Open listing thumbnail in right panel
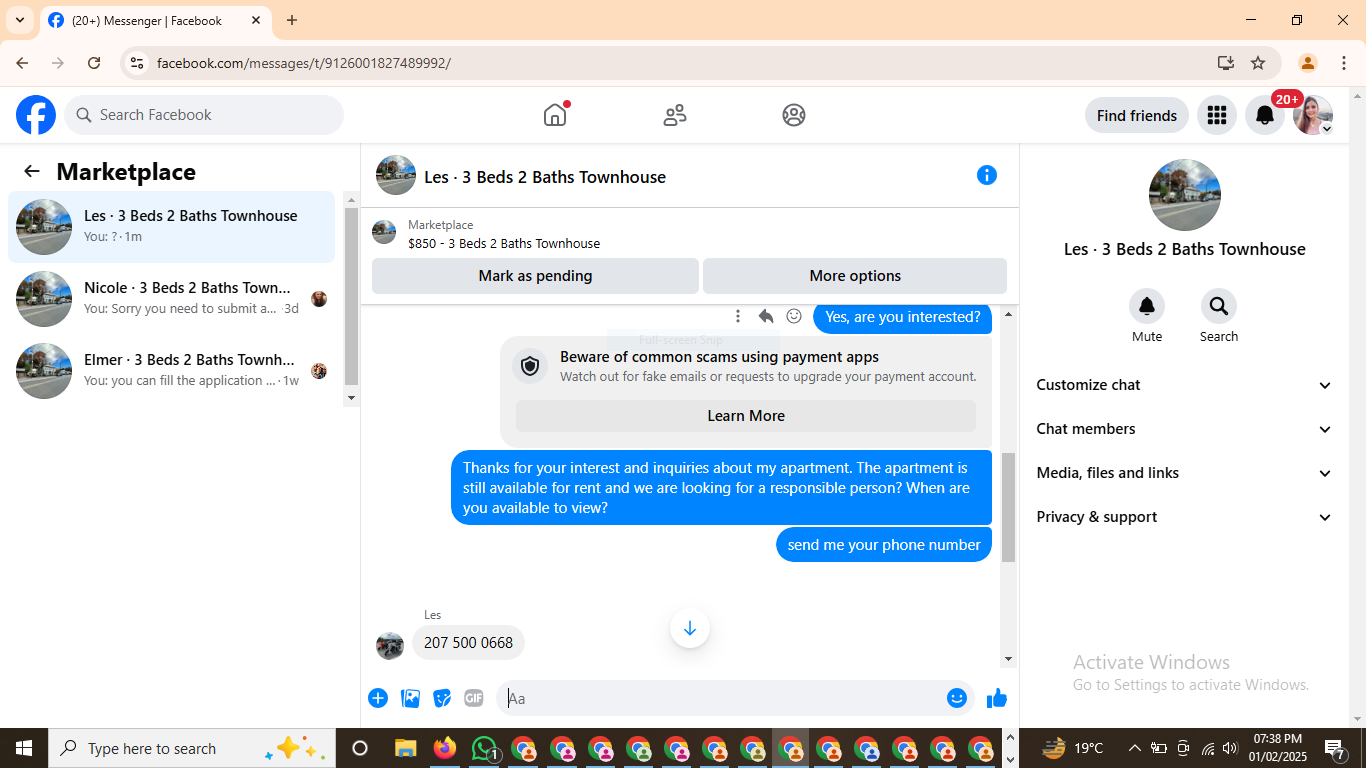1366x768 pixels. pos(1185,195)
